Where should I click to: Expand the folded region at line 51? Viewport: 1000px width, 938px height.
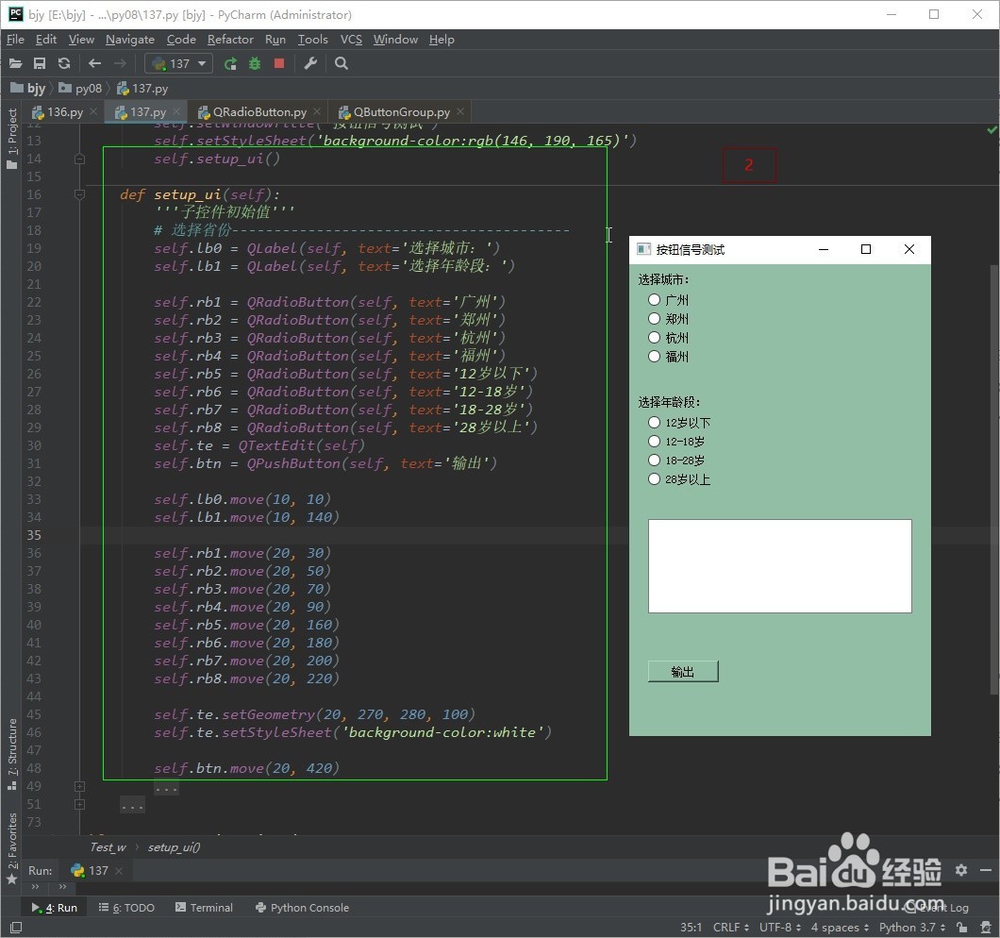(x=80, y=804)
